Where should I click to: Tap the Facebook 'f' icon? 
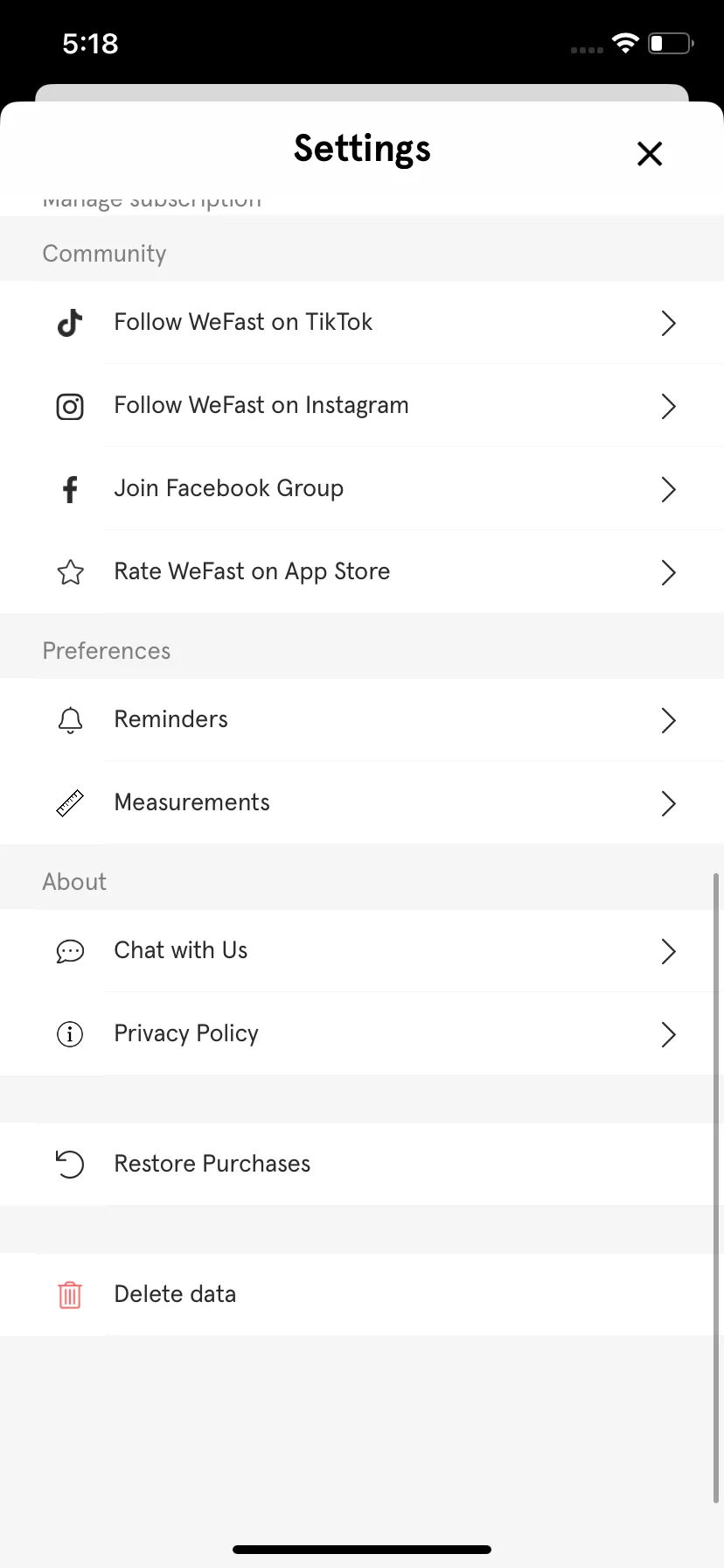[x=70, y=489]
